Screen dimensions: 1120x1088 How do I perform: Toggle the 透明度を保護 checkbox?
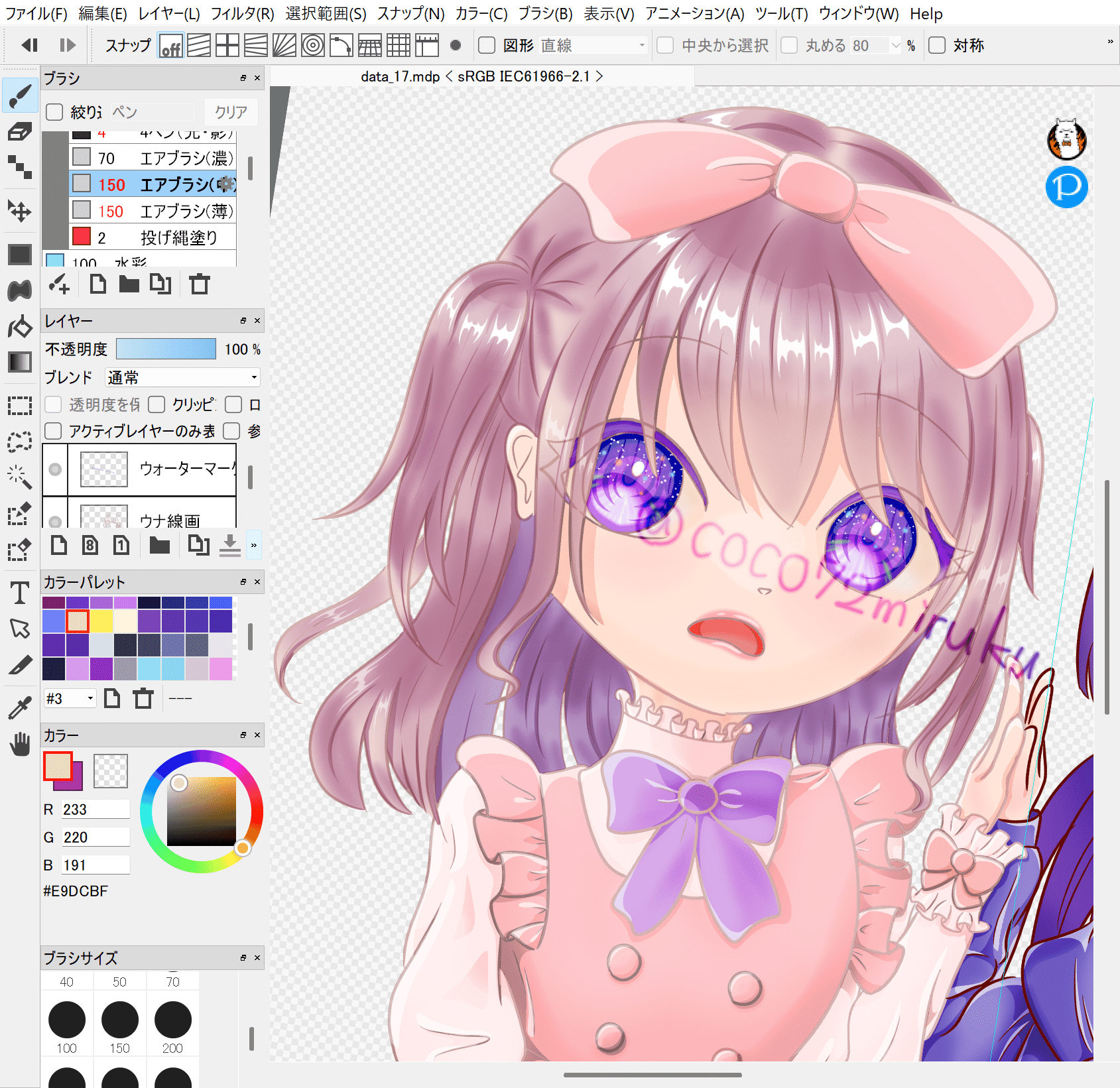point(53,404)
